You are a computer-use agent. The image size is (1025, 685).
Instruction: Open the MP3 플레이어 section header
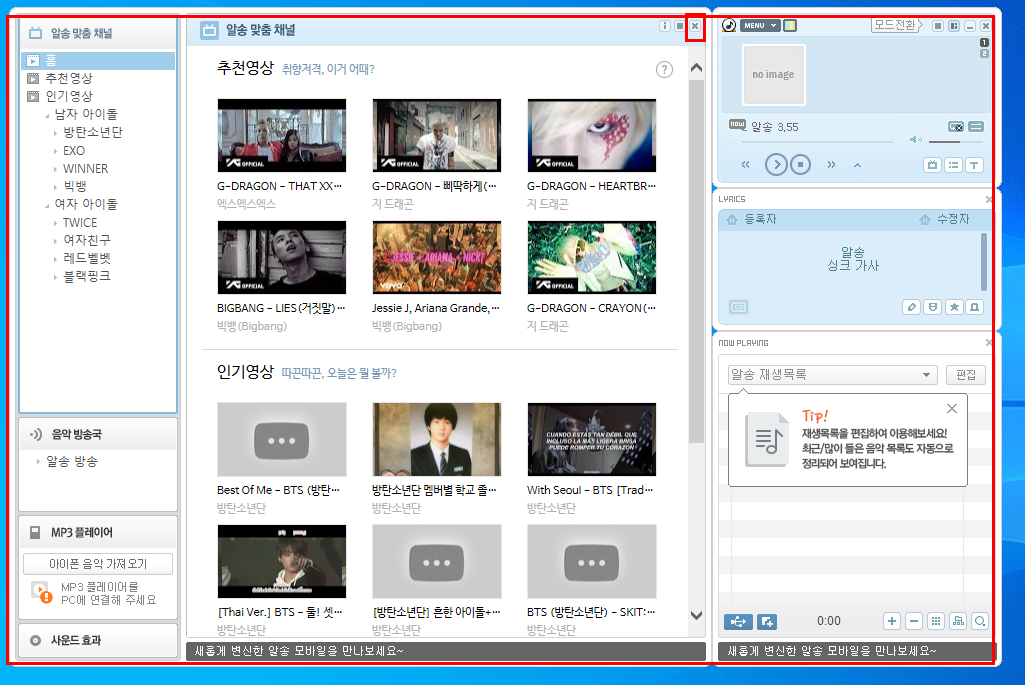tap(98, 532)
